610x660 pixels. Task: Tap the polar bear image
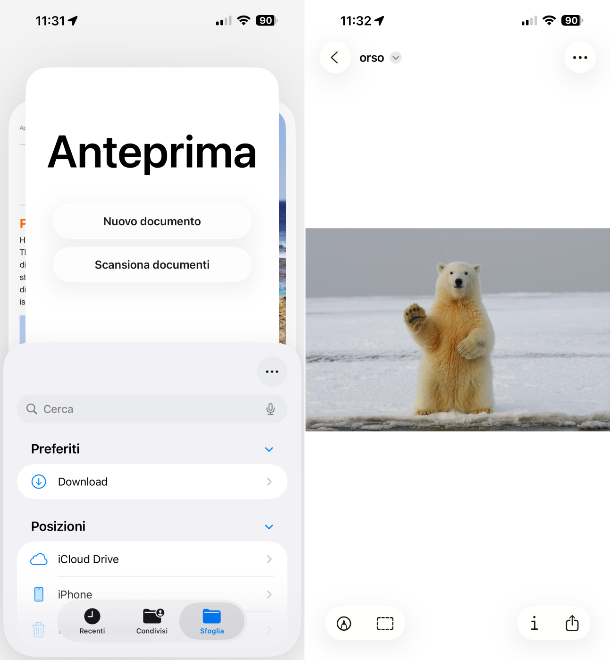click(x=458, y=330)
